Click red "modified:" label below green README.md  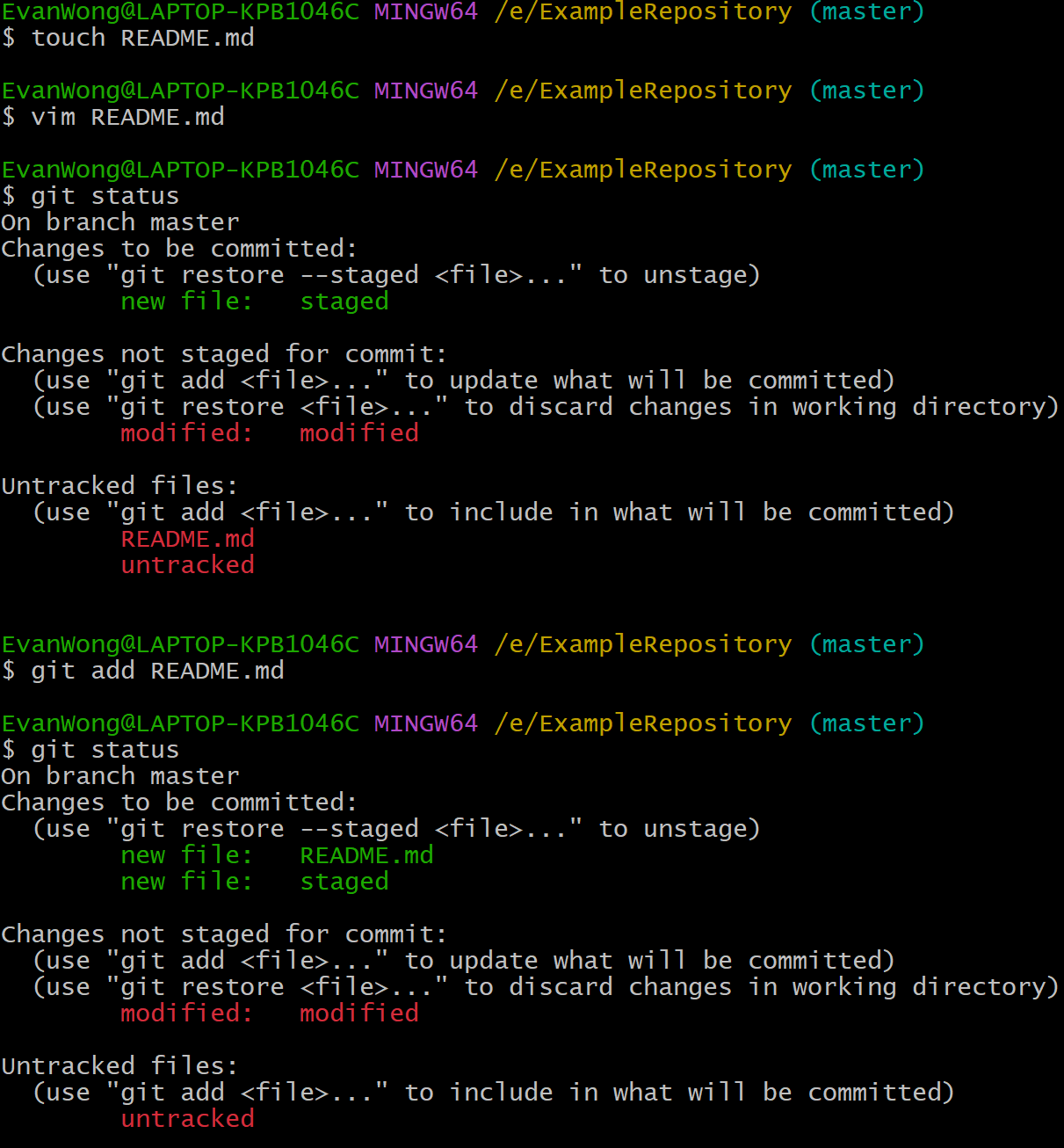(186, 1014)
